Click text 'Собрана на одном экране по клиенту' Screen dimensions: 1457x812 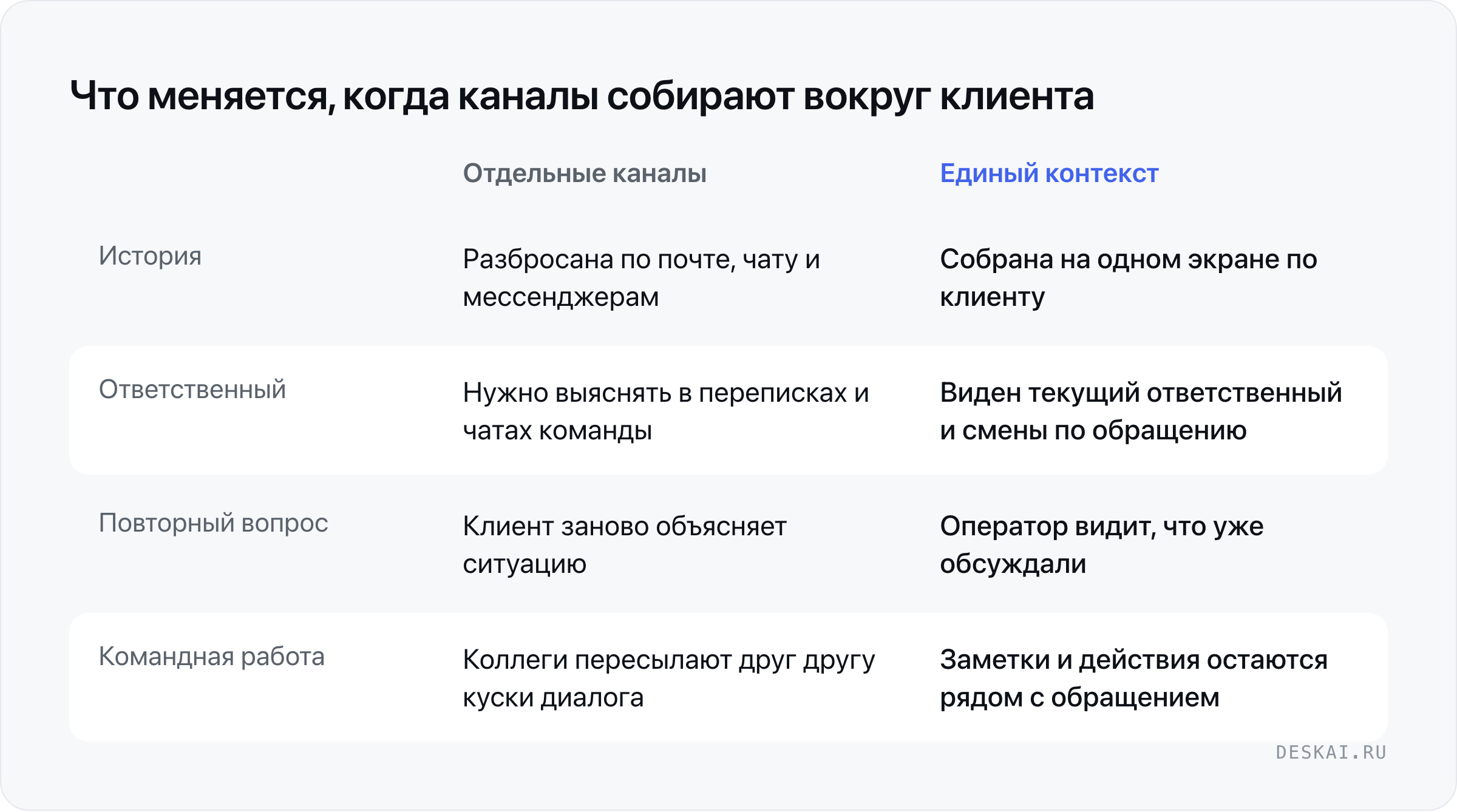[1129, 278]
